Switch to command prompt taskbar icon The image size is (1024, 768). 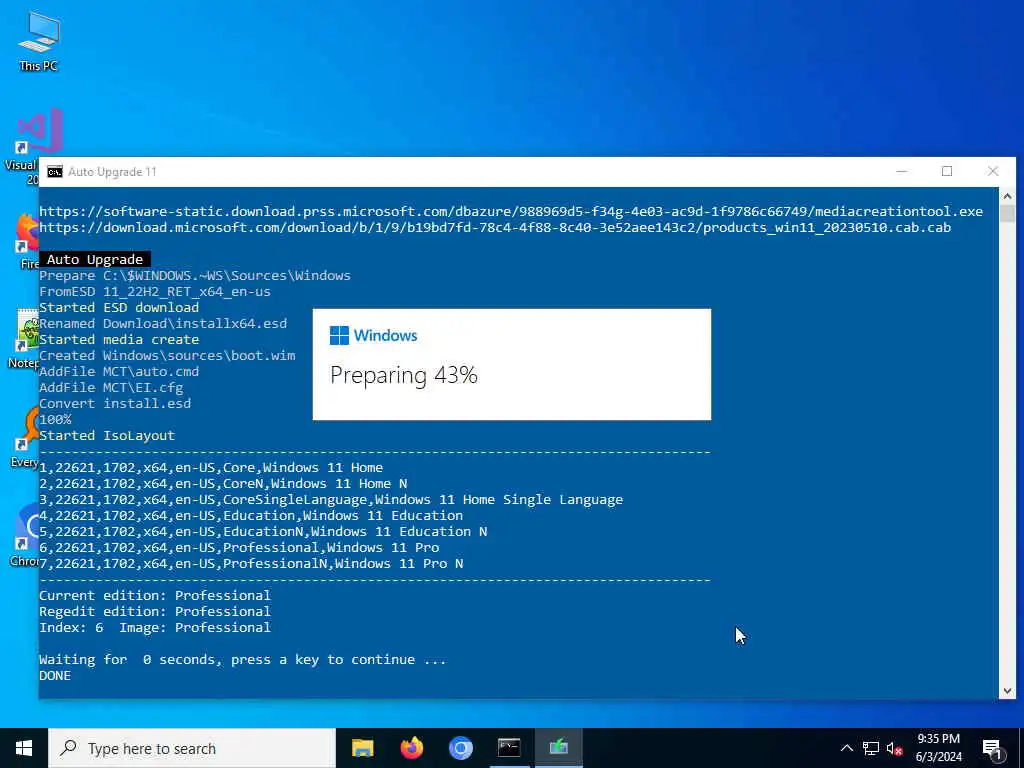coord(509,748)
